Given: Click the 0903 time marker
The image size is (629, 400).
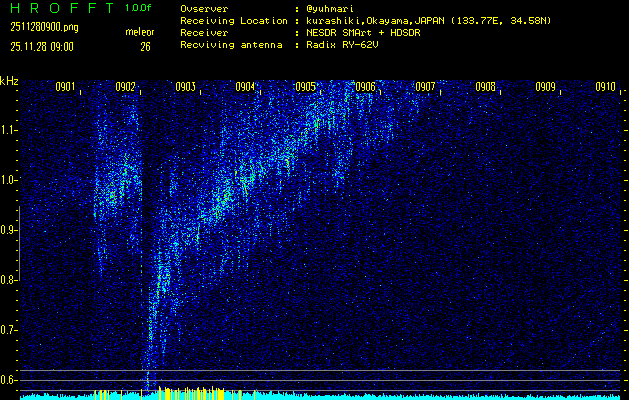Looking at the screenshot, I should coord(185,87).
